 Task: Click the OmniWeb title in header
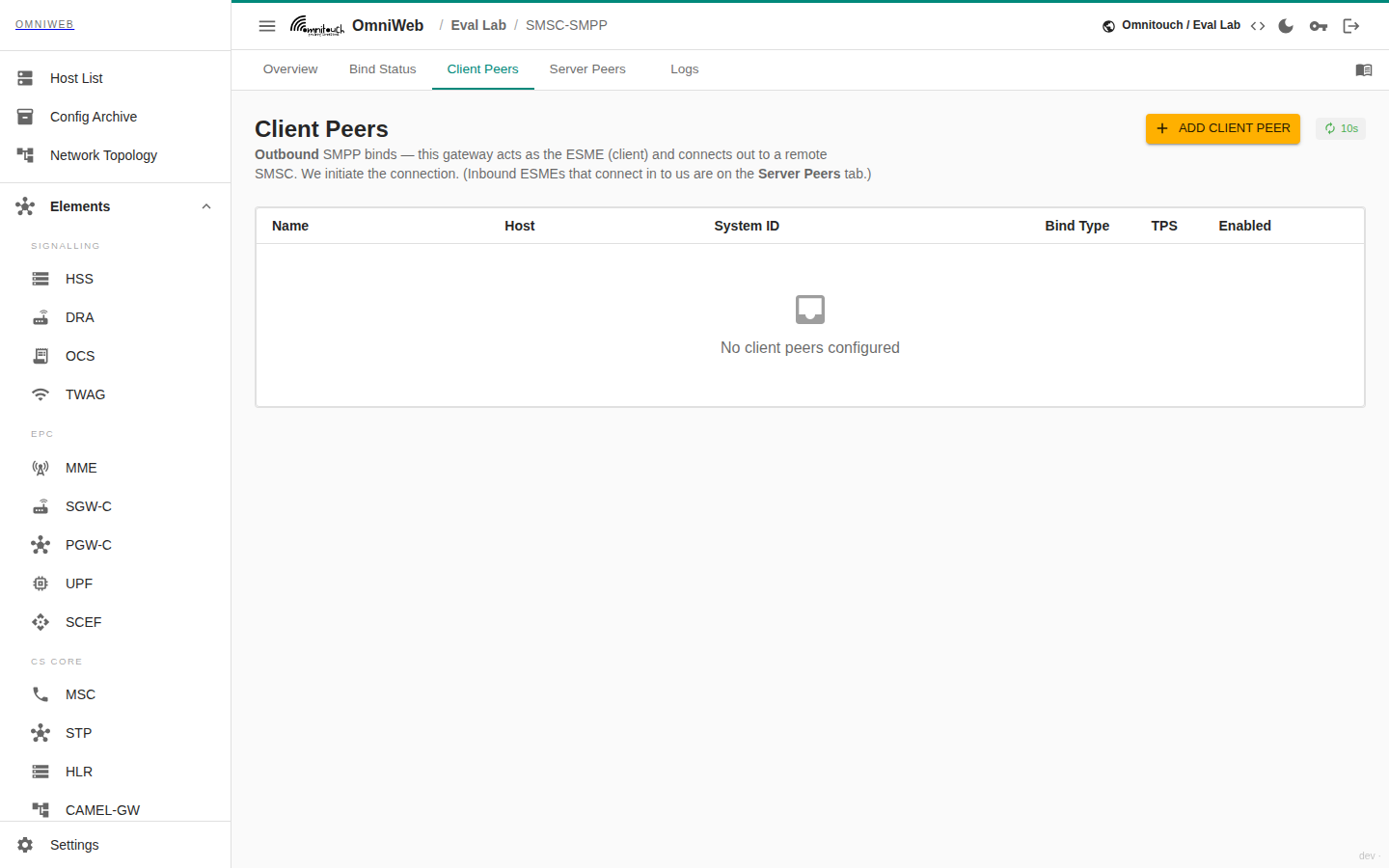[388, 25]
